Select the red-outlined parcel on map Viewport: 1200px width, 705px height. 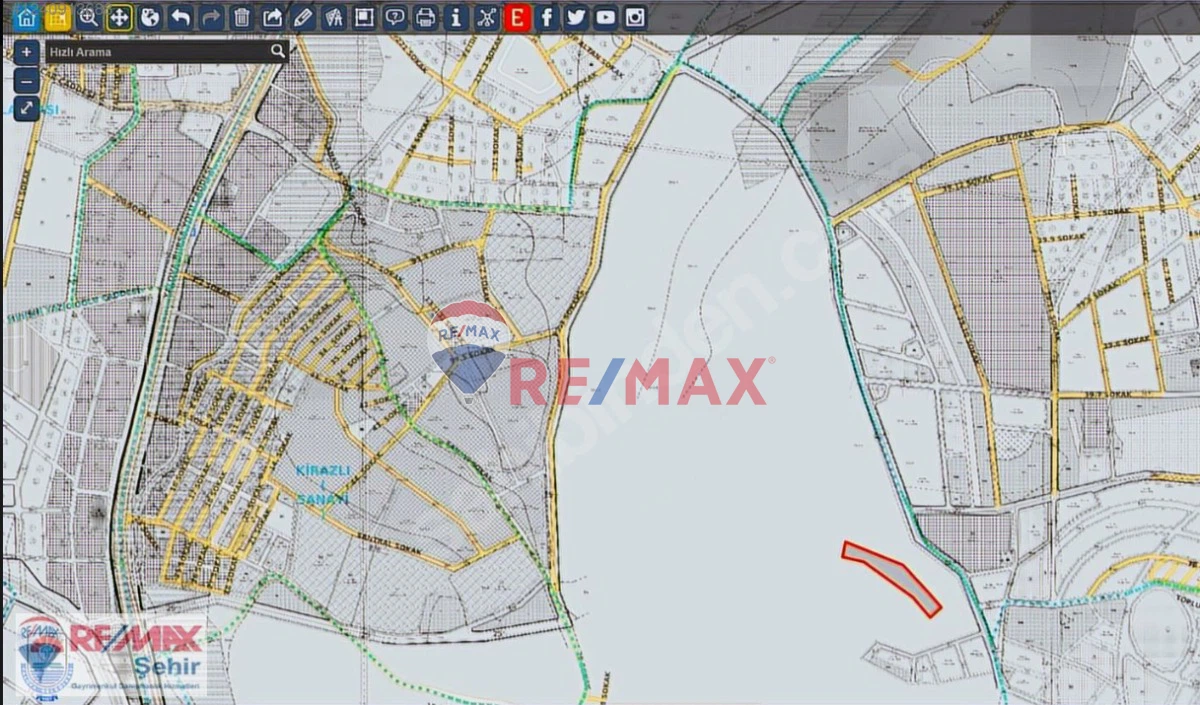891,578
